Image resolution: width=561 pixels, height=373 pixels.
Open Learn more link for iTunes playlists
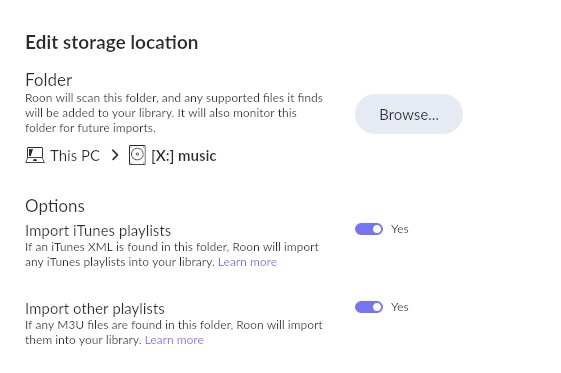[x=247, y=262]
